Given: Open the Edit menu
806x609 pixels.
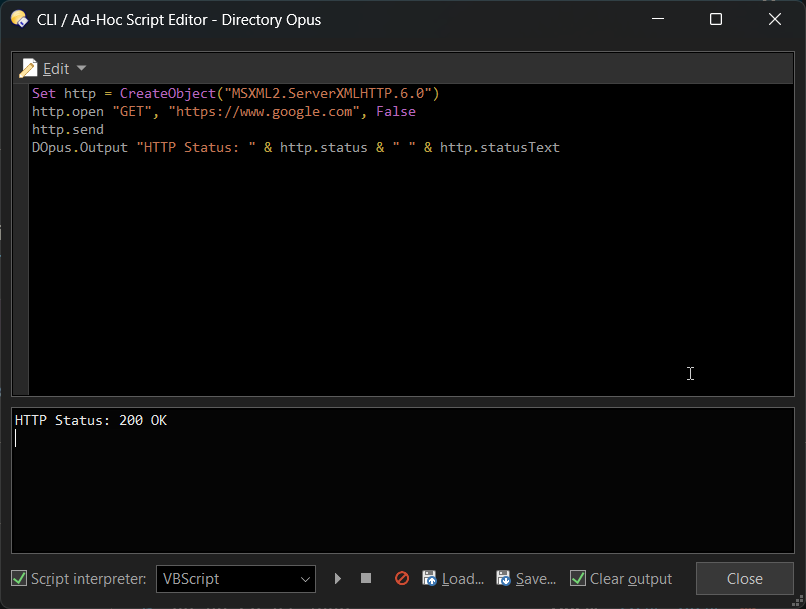Looking at the screenshot, I should pos(56,68).
